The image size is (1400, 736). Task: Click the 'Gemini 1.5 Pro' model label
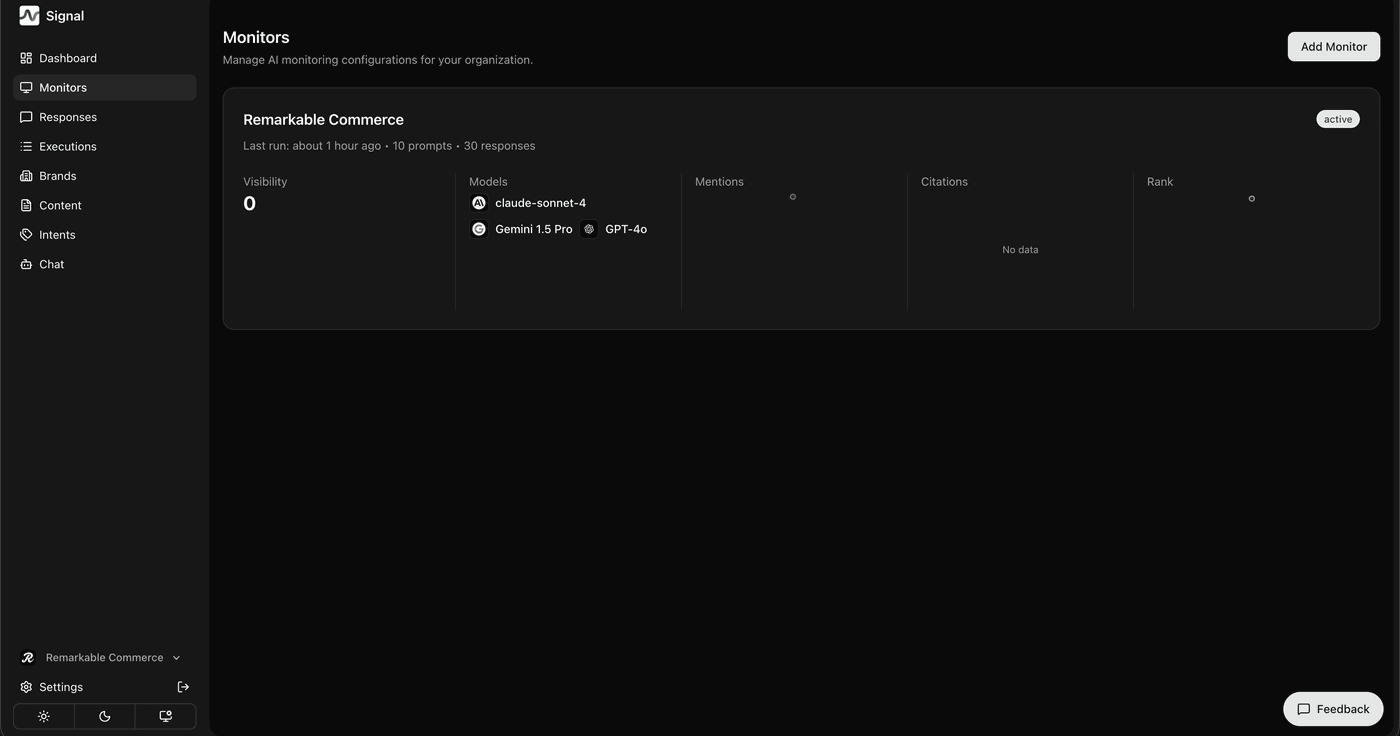(x=534, y=229)
